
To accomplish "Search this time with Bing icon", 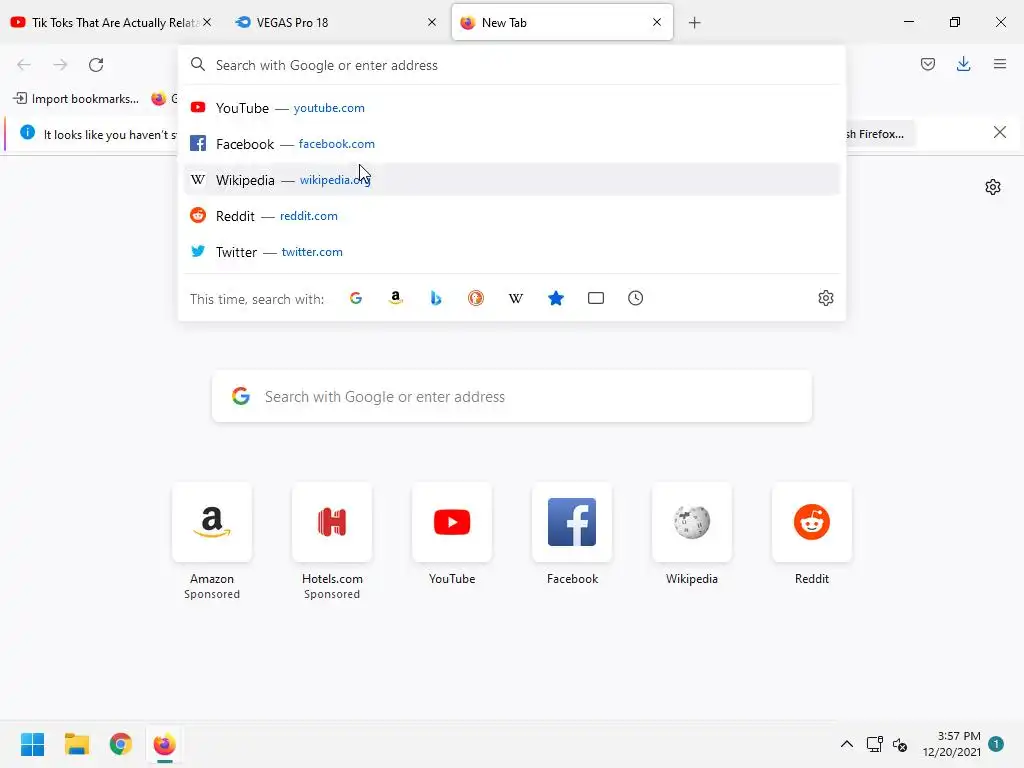I will [436, 298].
